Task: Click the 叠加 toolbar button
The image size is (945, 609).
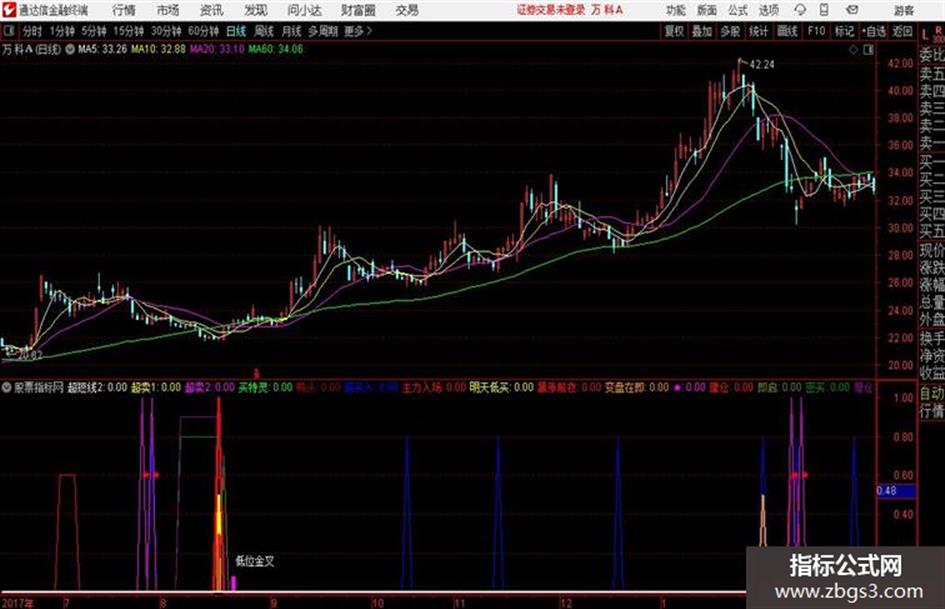Action: coord(702,31)
